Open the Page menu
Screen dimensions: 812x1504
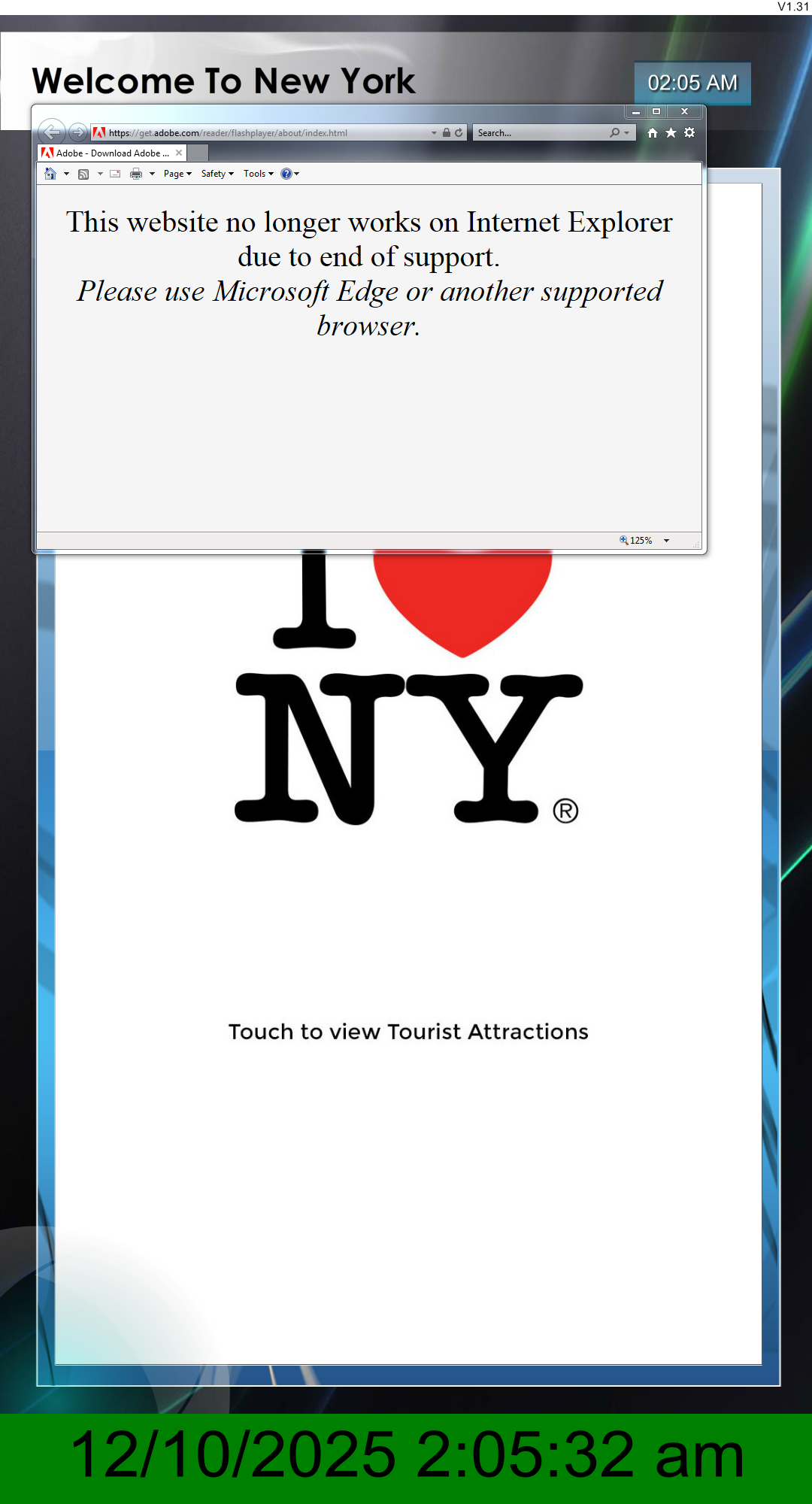click(177, 174)
